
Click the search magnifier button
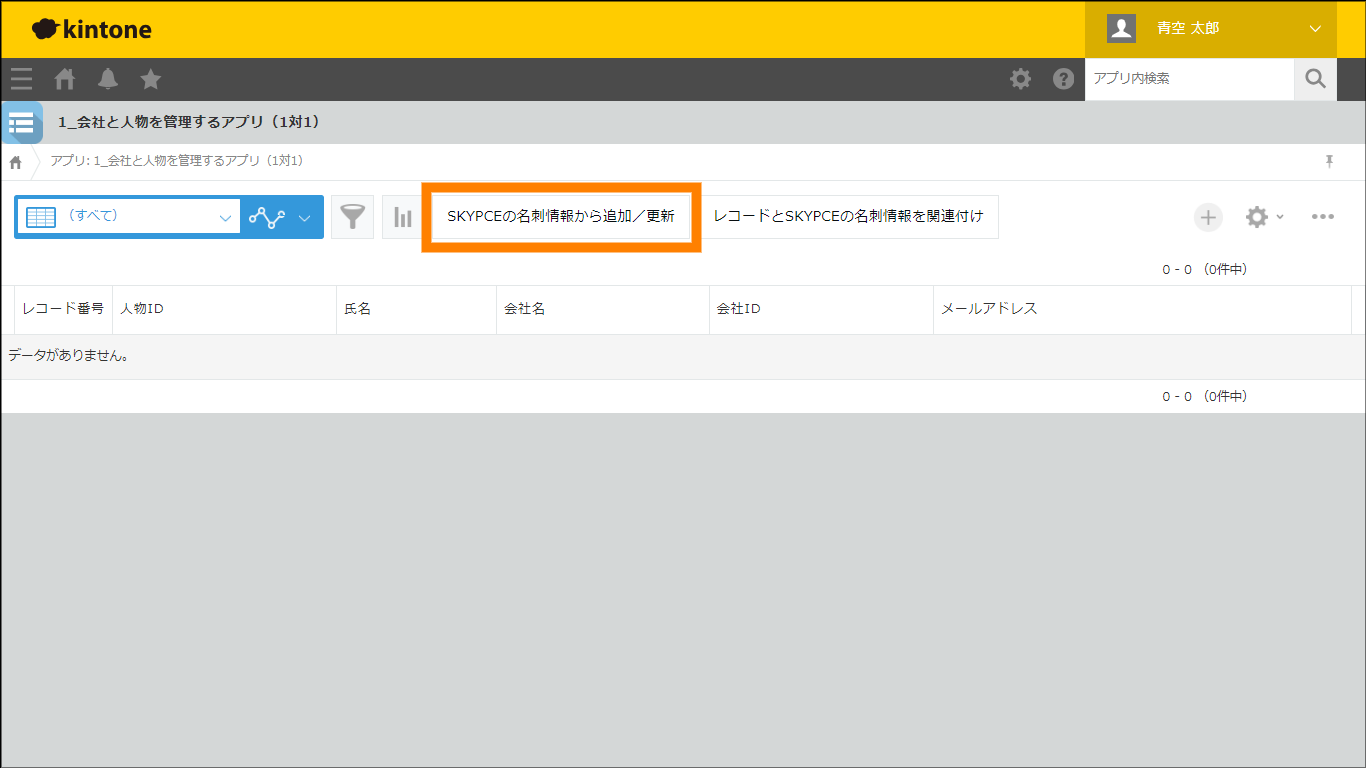(1315, 79)
